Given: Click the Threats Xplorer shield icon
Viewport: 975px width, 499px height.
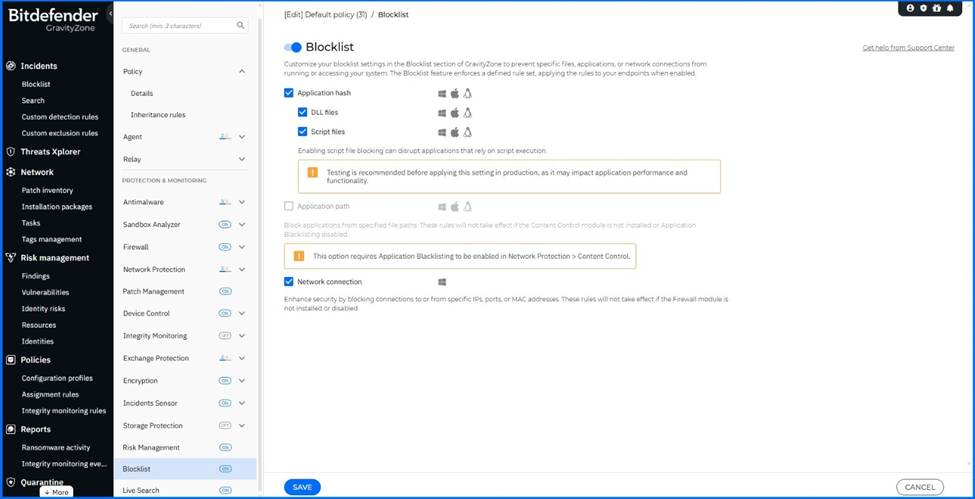Looking at the screenshot, I should [x=11, y=152].
